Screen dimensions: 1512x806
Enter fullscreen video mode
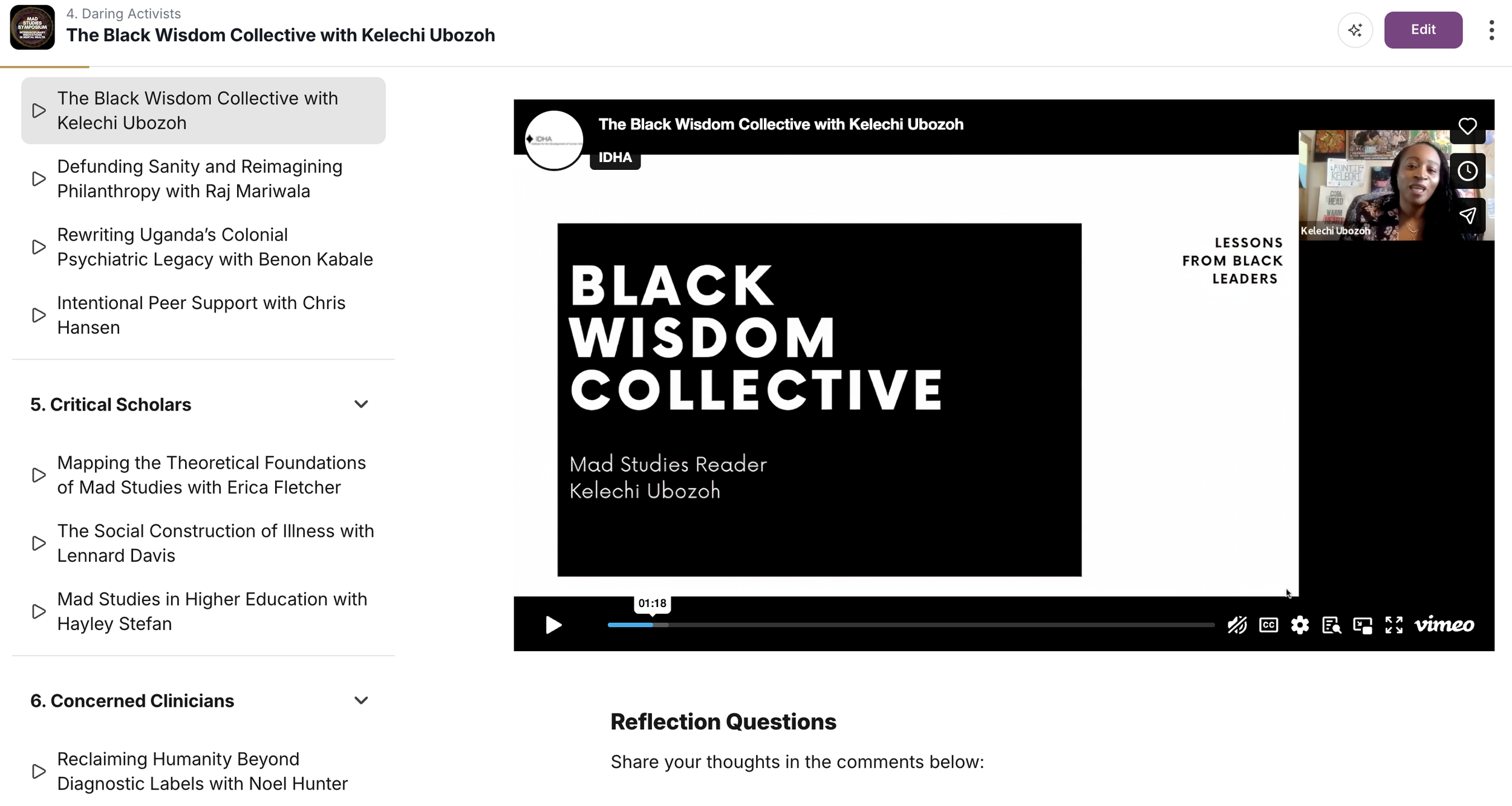pos(1394,625)
